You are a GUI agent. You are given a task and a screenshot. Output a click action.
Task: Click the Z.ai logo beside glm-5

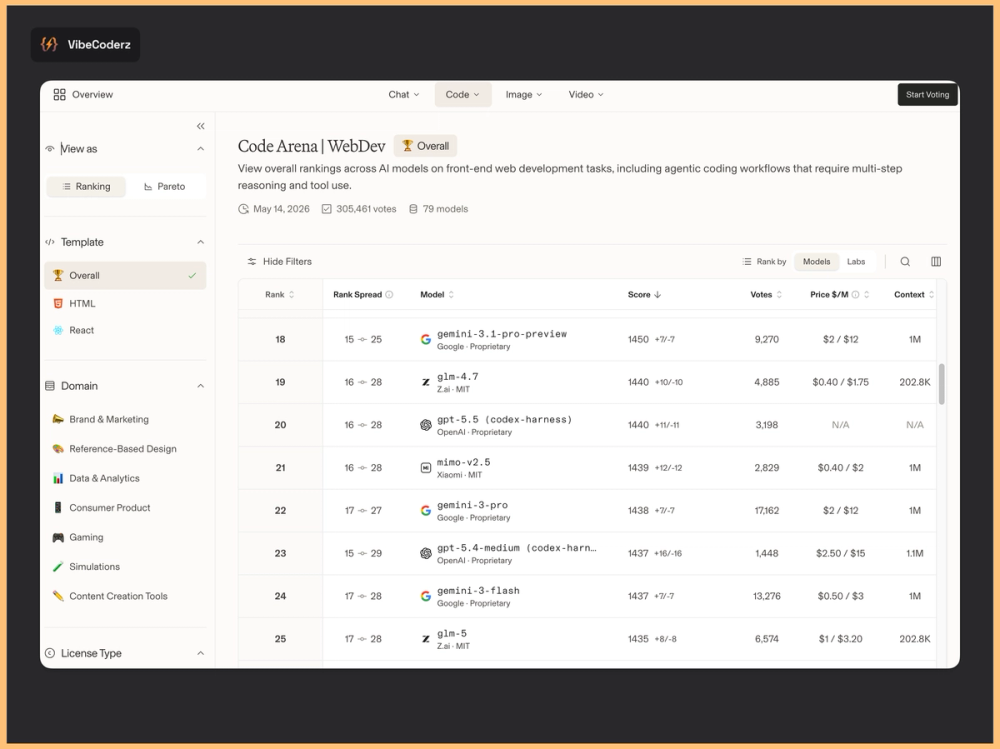[425, 639]
